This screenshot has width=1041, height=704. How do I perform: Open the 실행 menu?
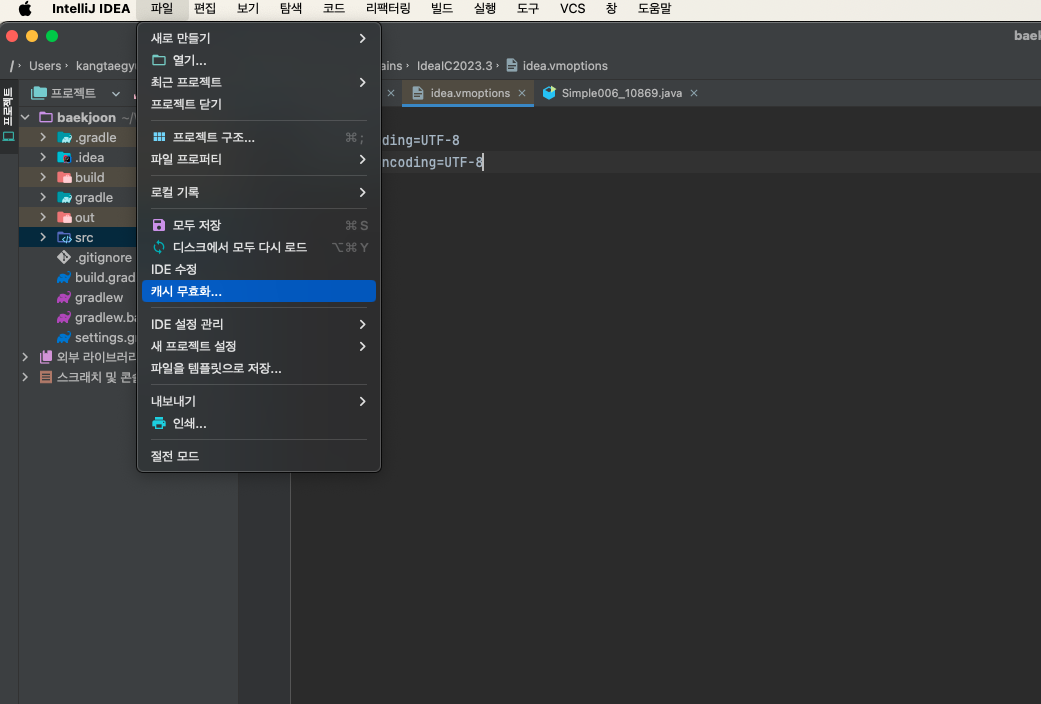tap(485, 9)
